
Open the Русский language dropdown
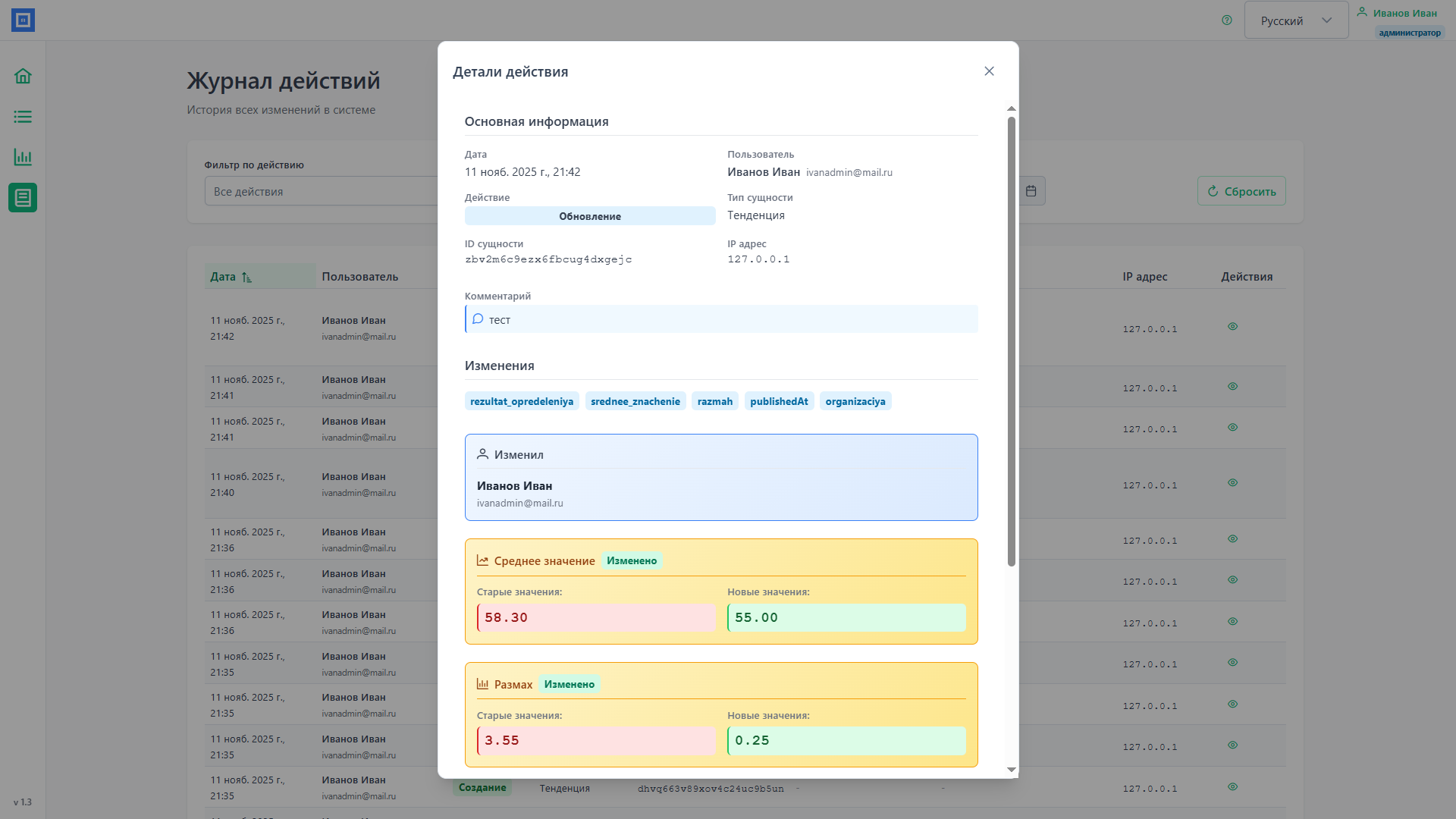[x=1296, y=20]
